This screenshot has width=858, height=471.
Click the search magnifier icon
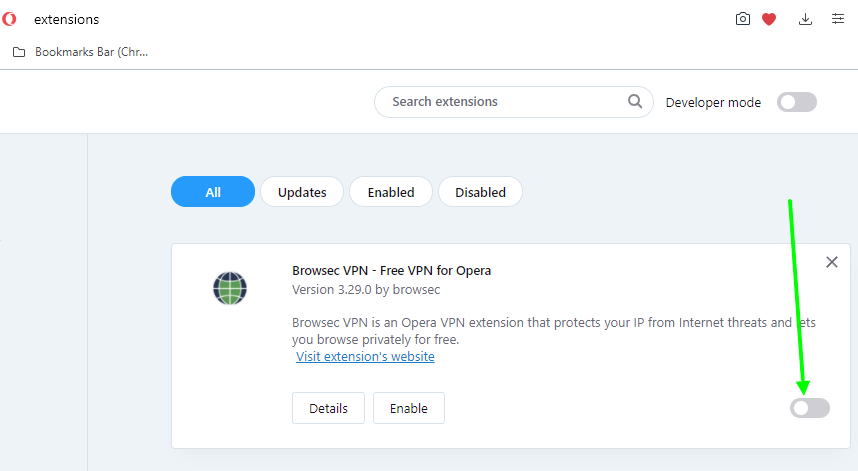(635, 101)
